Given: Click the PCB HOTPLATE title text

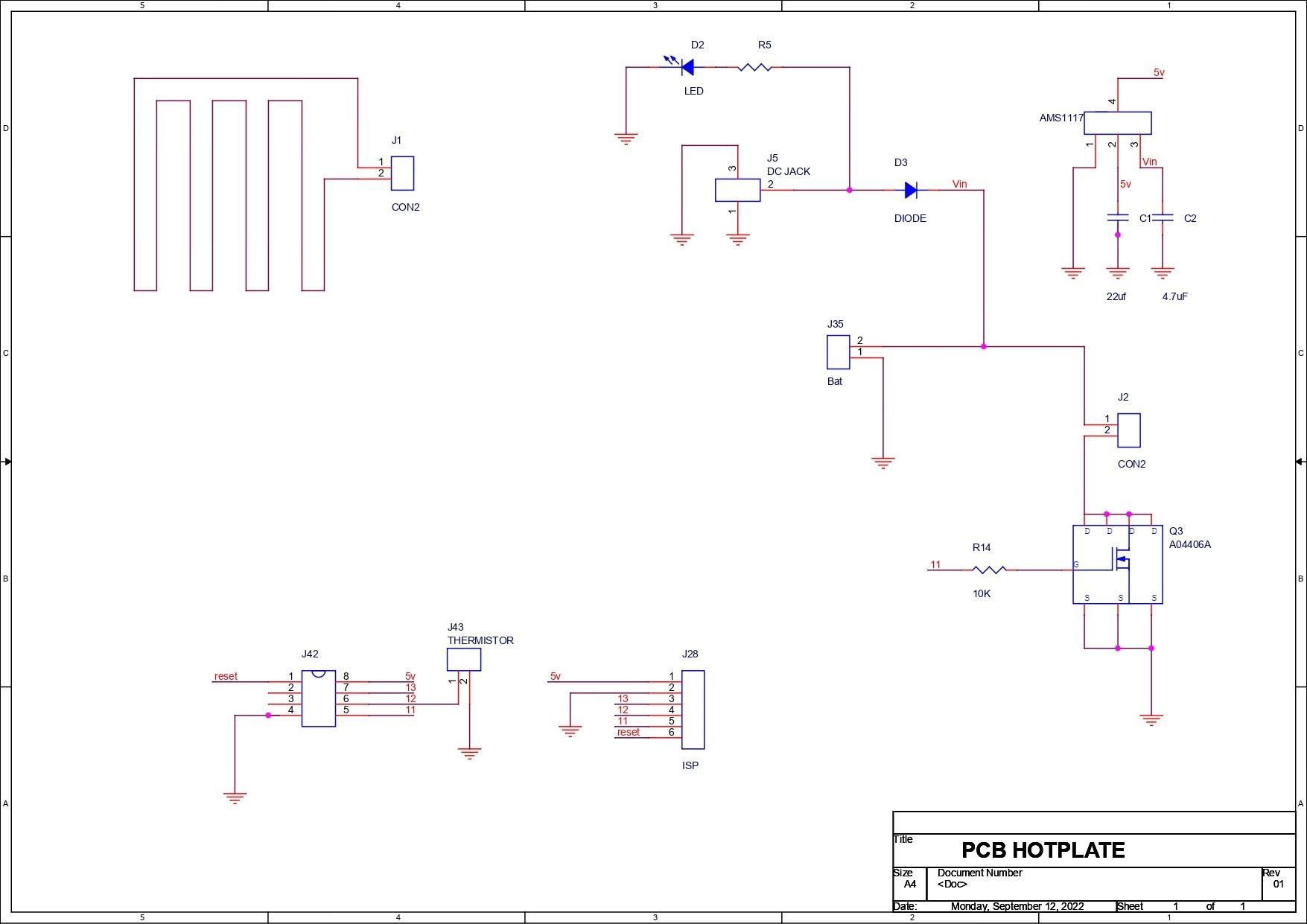Looking at the screenshot, I should (1043, 850).
